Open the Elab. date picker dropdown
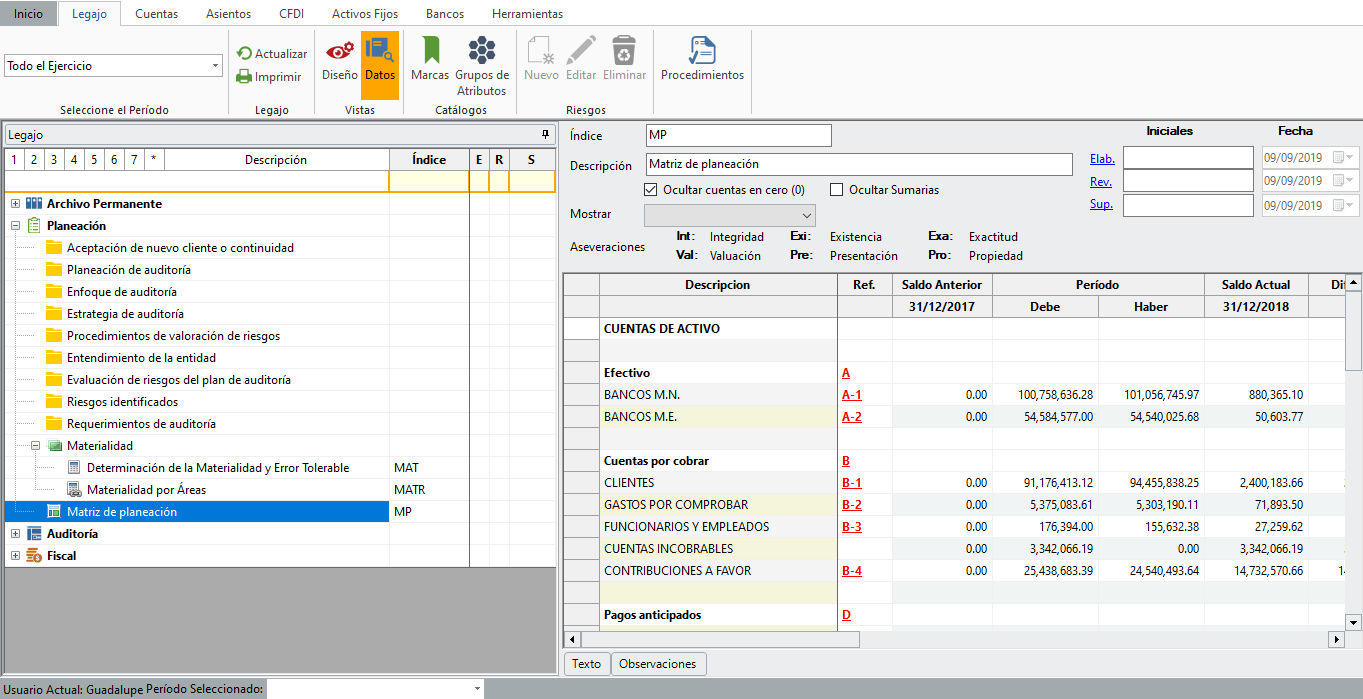This screenshot has height=699, width=1363. [x=1350, y=158]
